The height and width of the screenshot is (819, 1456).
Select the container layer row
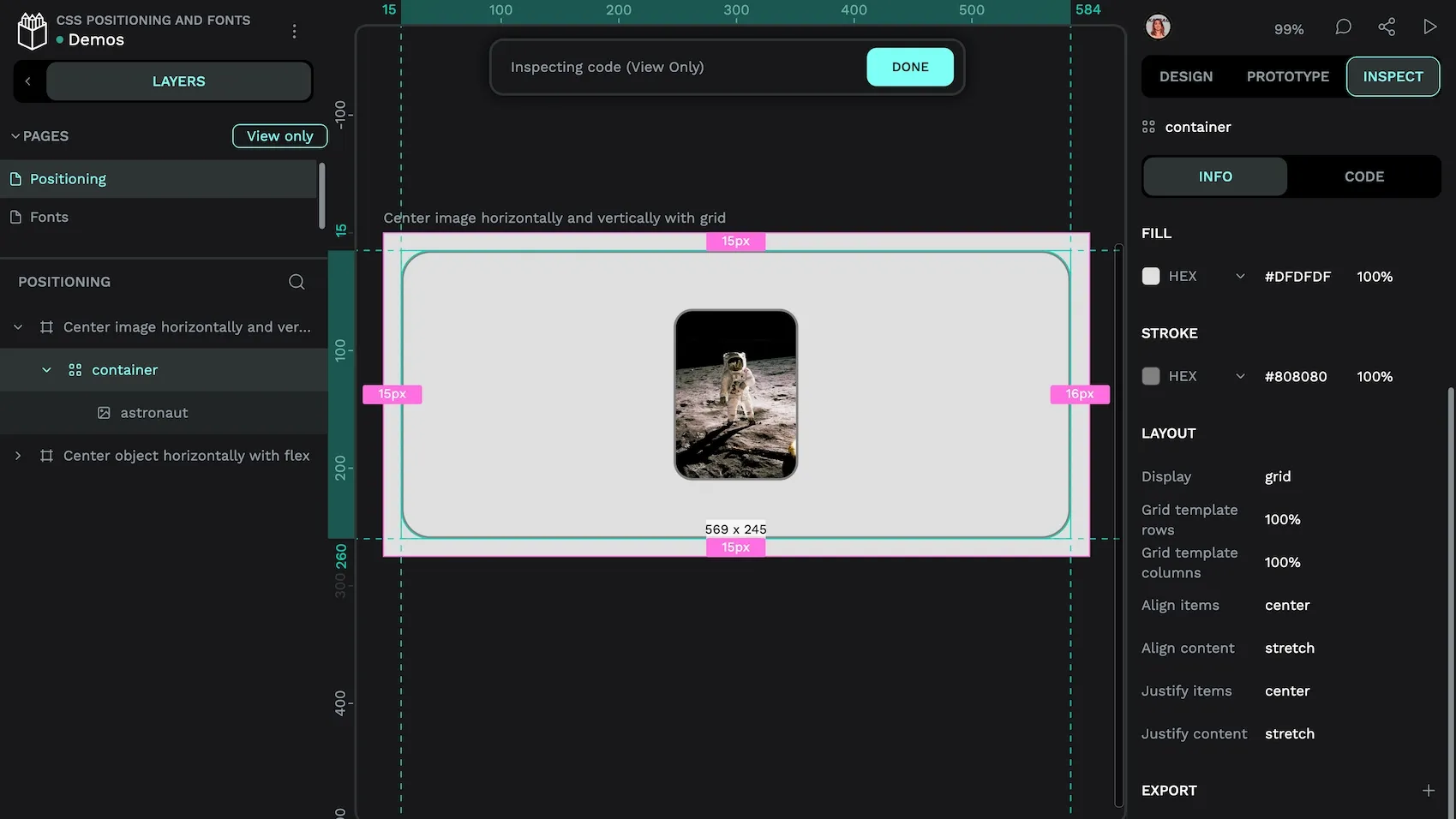point(164,370)
